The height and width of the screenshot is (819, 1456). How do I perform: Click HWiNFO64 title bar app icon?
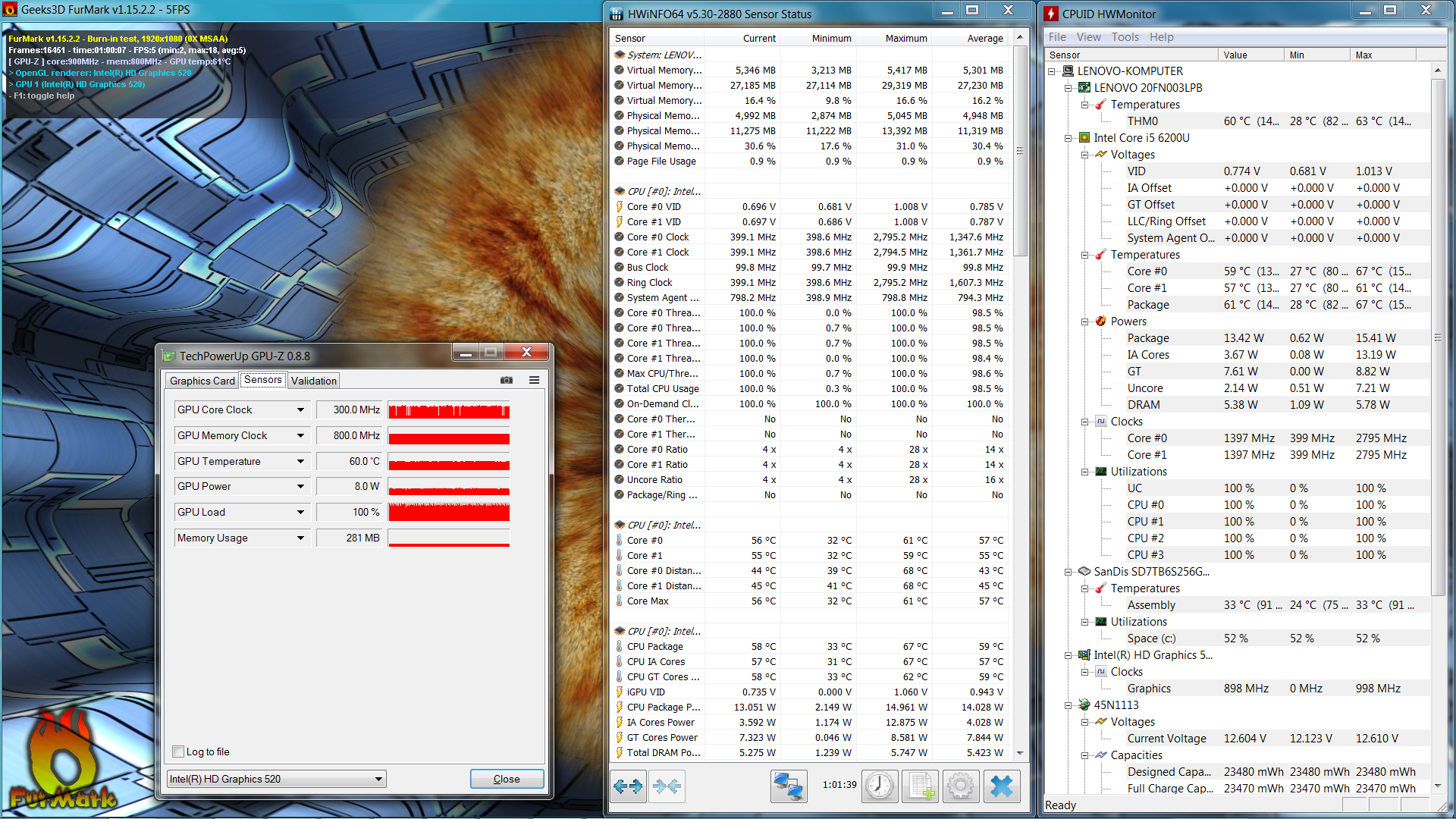[617, 14]
